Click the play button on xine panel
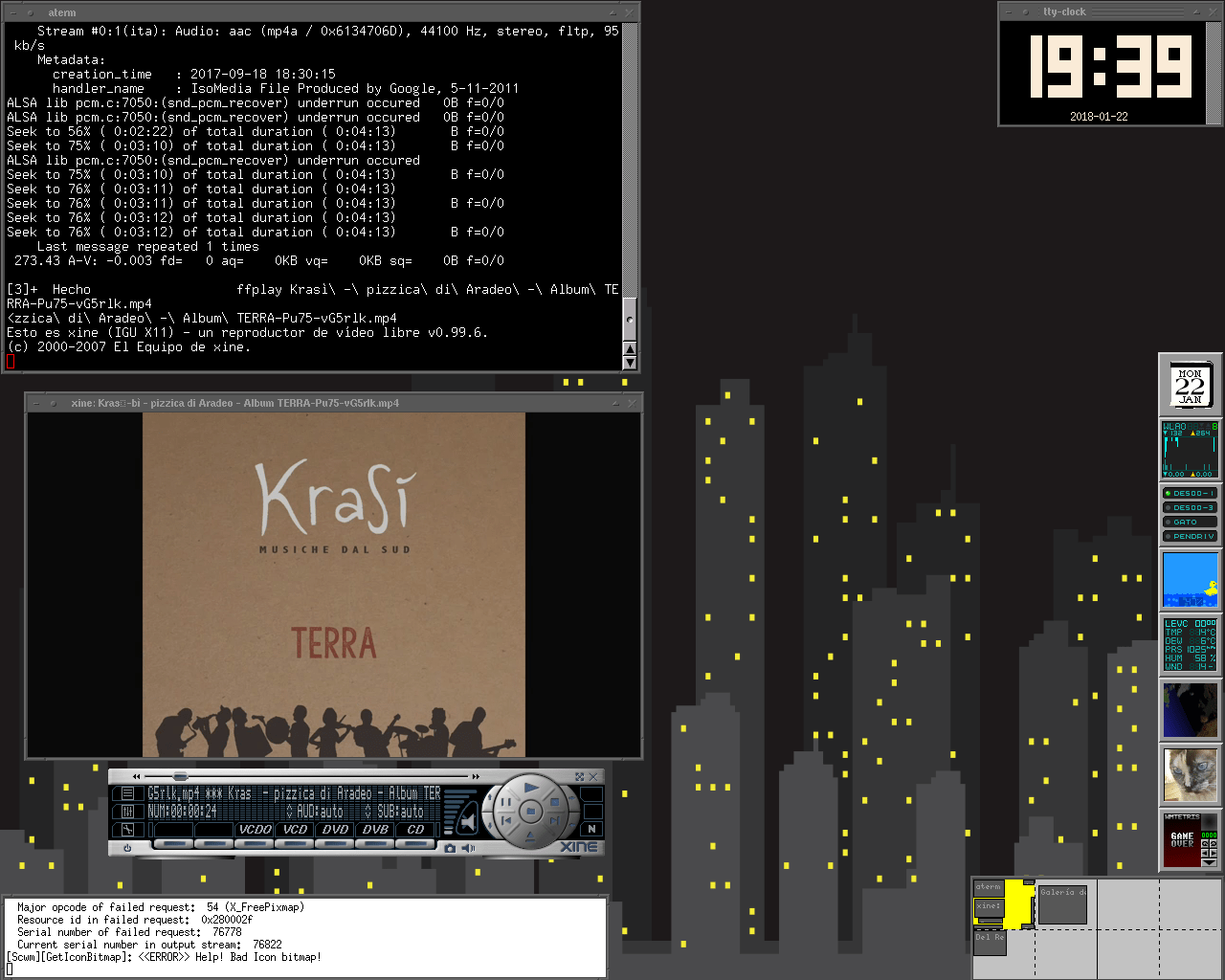Image resolution: width=1225 pixels, height=980 pixels. coord(531,789)
